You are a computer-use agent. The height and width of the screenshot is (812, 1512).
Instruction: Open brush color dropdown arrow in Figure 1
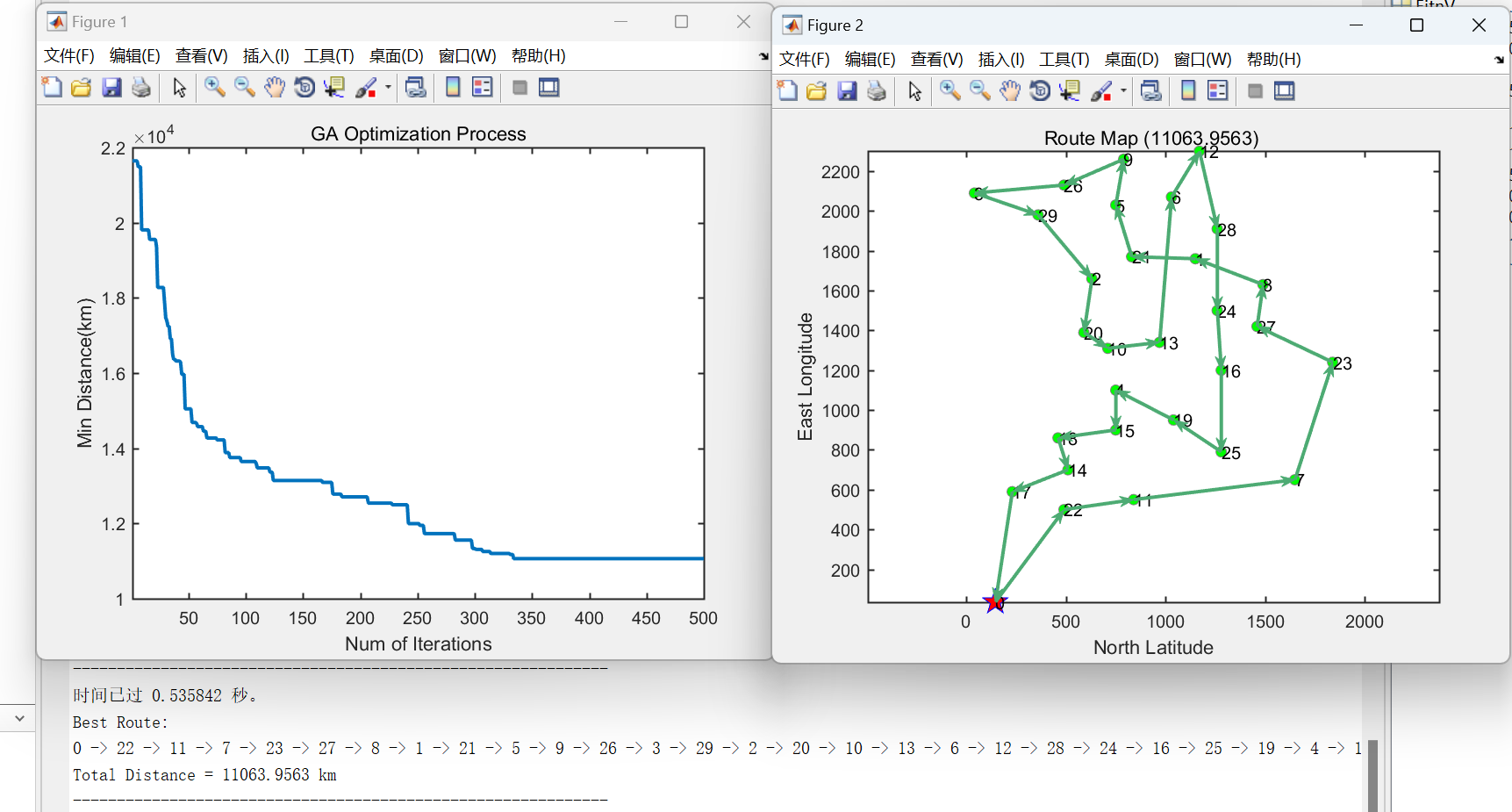tap(388, 87)
